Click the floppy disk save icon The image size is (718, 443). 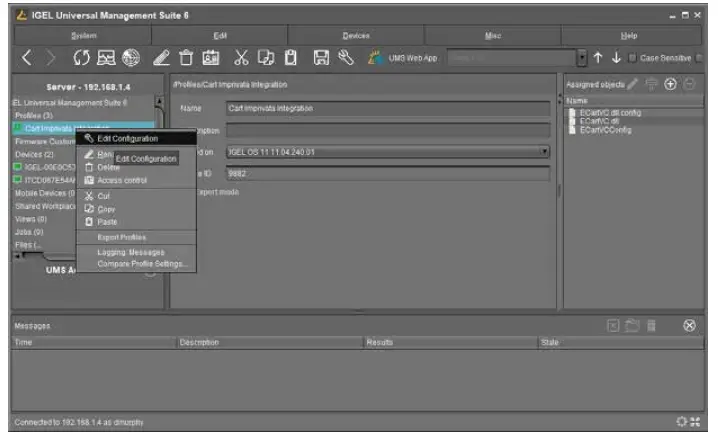click(321, 58)
